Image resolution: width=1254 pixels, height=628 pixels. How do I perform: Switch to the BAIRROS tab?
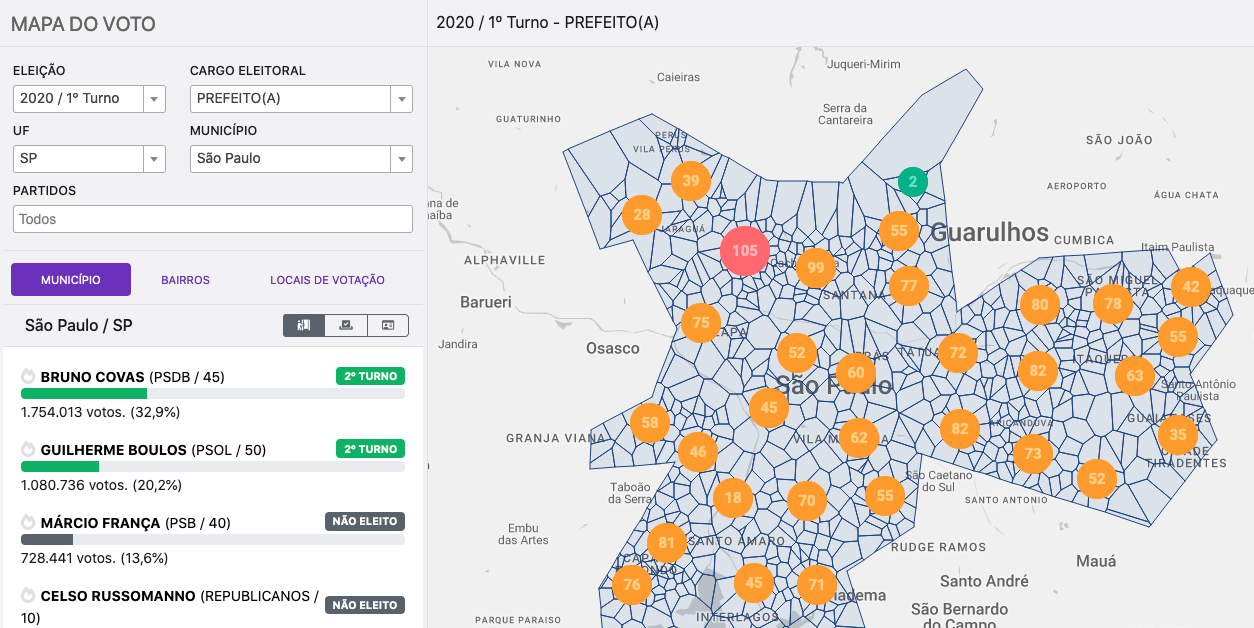185,279
